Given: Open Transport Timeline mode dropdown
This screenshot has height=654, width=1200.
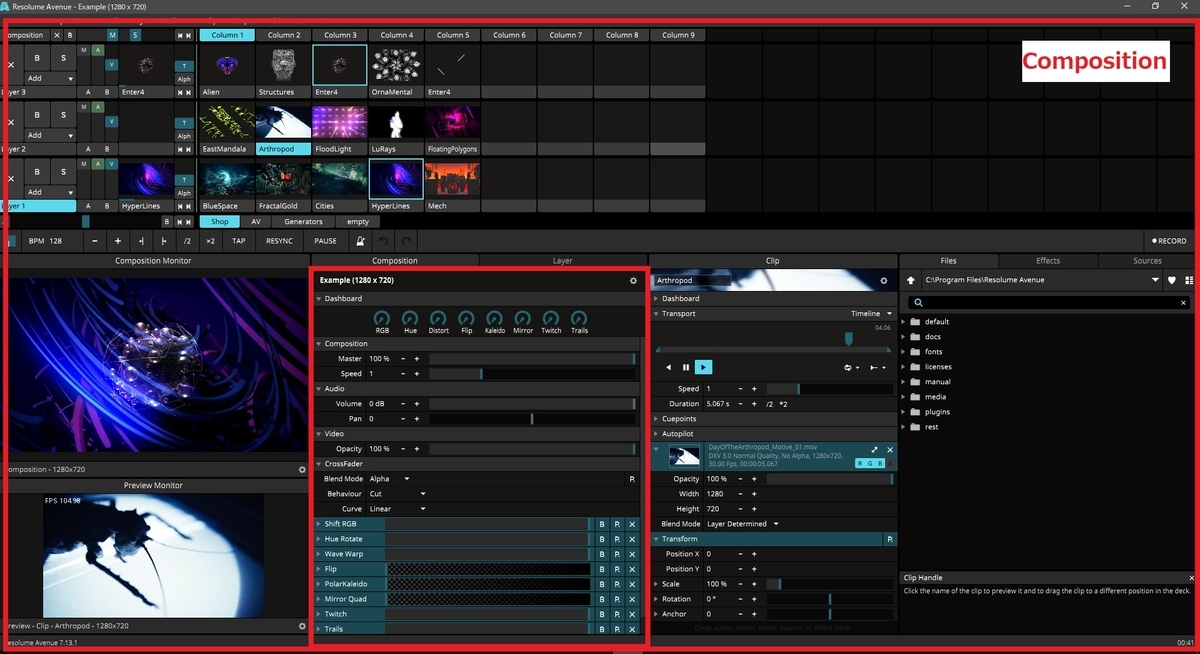Looking at the screenshot, I should click(872, 314).
